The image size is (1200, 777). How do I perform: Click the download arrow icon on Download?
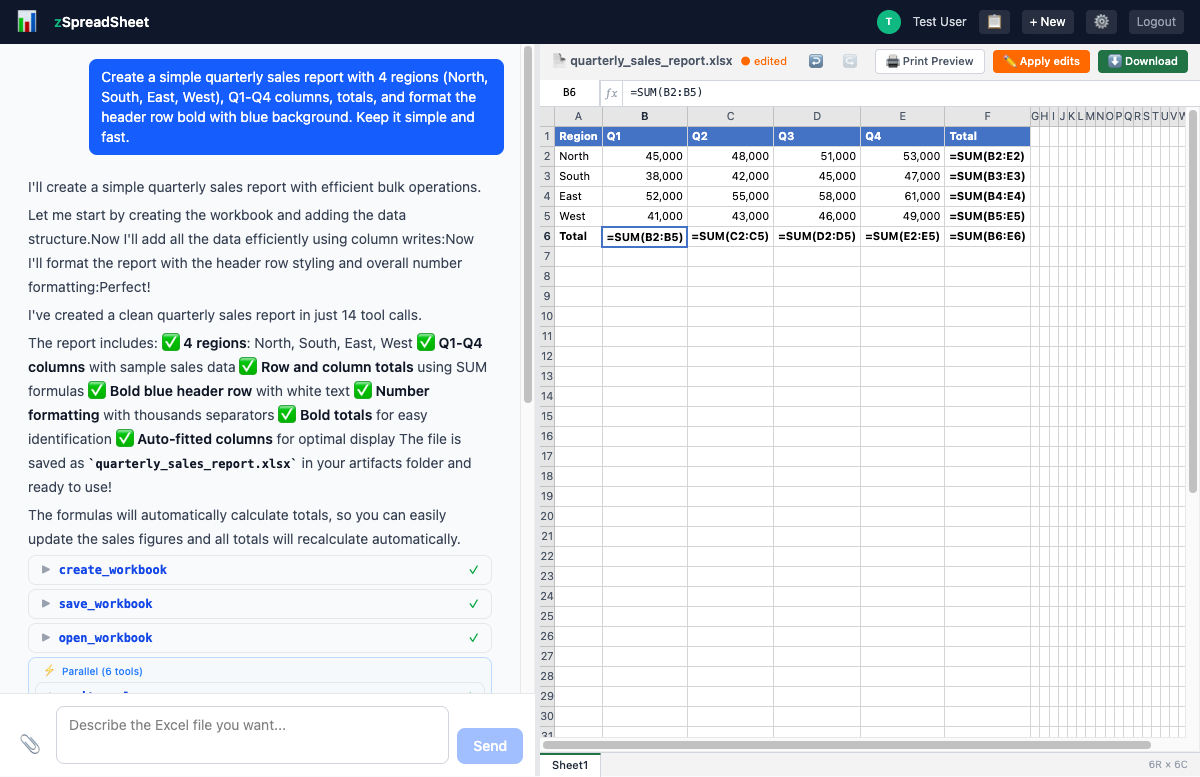1112,61
